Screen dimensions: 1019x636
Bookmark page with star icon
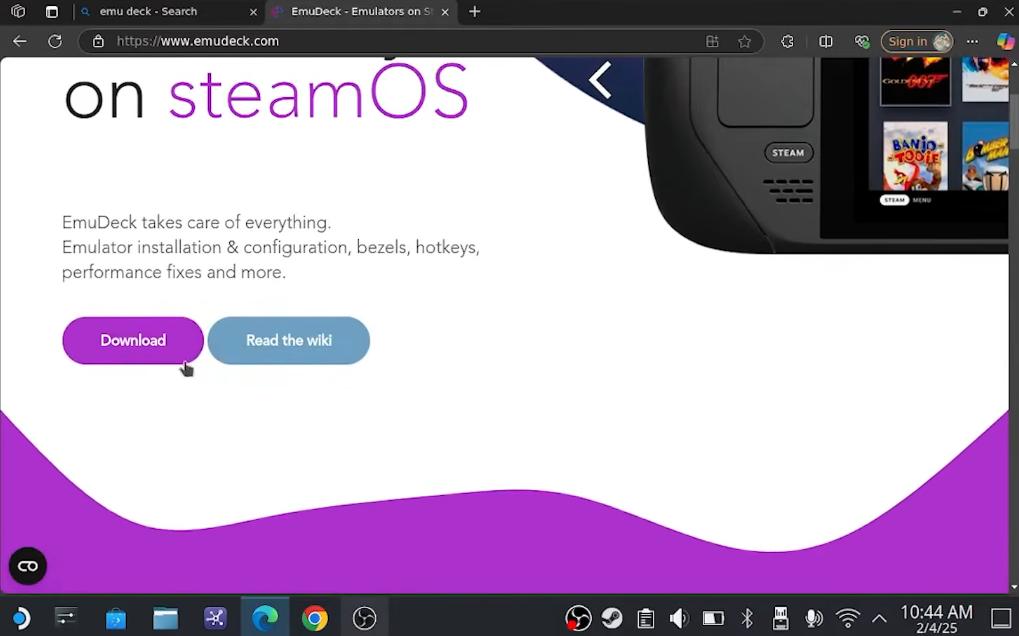click(x=744, y=42)
